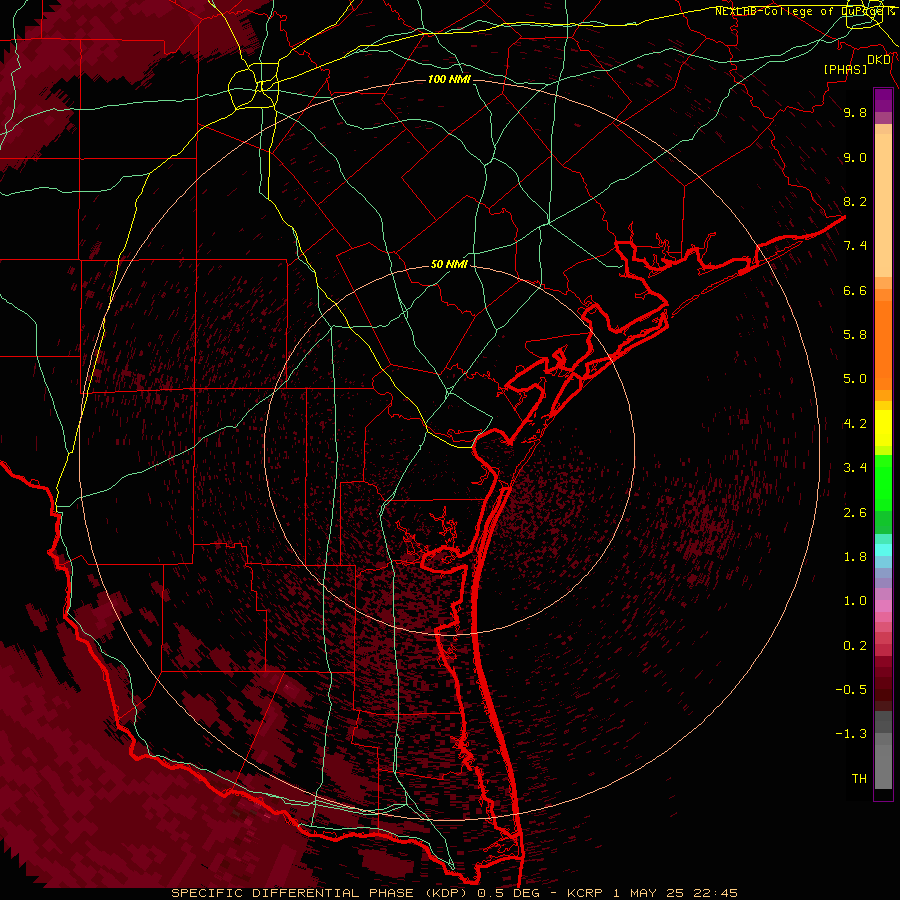
Task: Click the cyan legend swatch
Action: click(883, 550)
